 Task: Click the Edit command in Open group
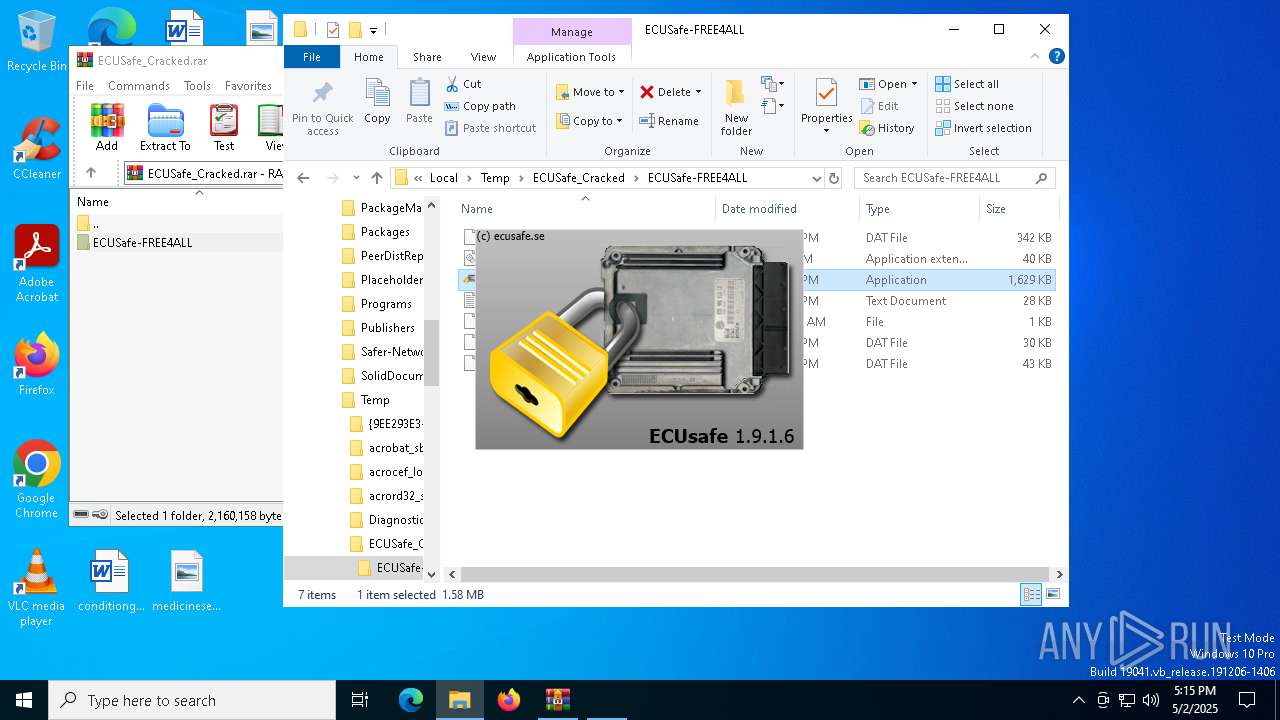tap(878, 106)
